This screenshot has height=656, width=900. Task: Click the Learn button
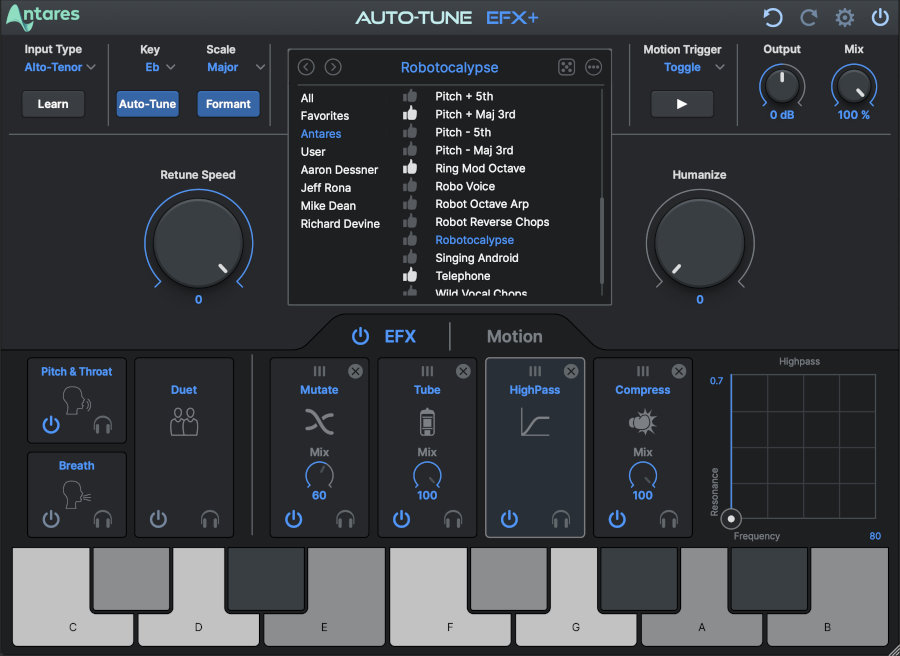pyautogui.click(x=53, y=103)
